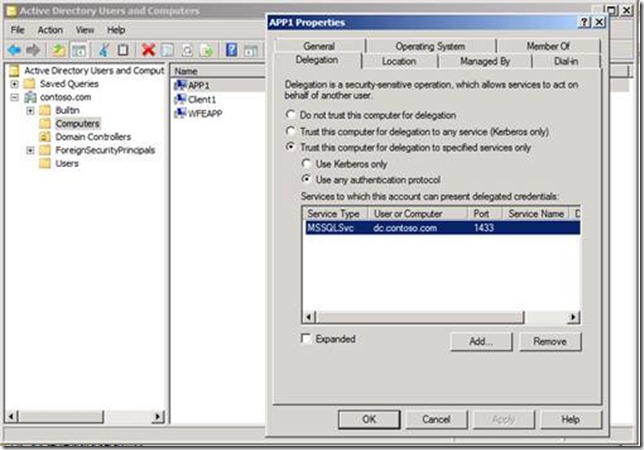Image resolution: width=644 pixels, height=450 pixels.
Task: Enable the Expanded checkbox
Action: point(307,340)
